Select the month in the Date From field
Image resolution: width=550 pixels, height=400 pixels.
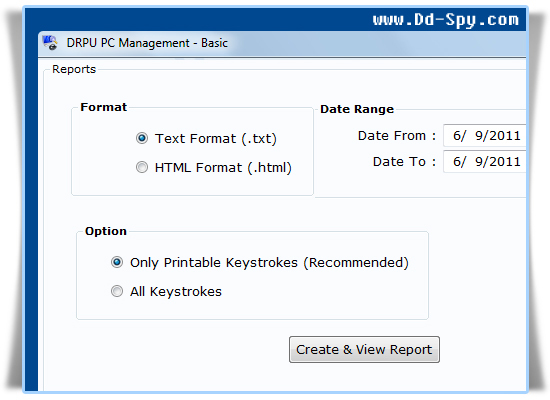click(457, 135)
